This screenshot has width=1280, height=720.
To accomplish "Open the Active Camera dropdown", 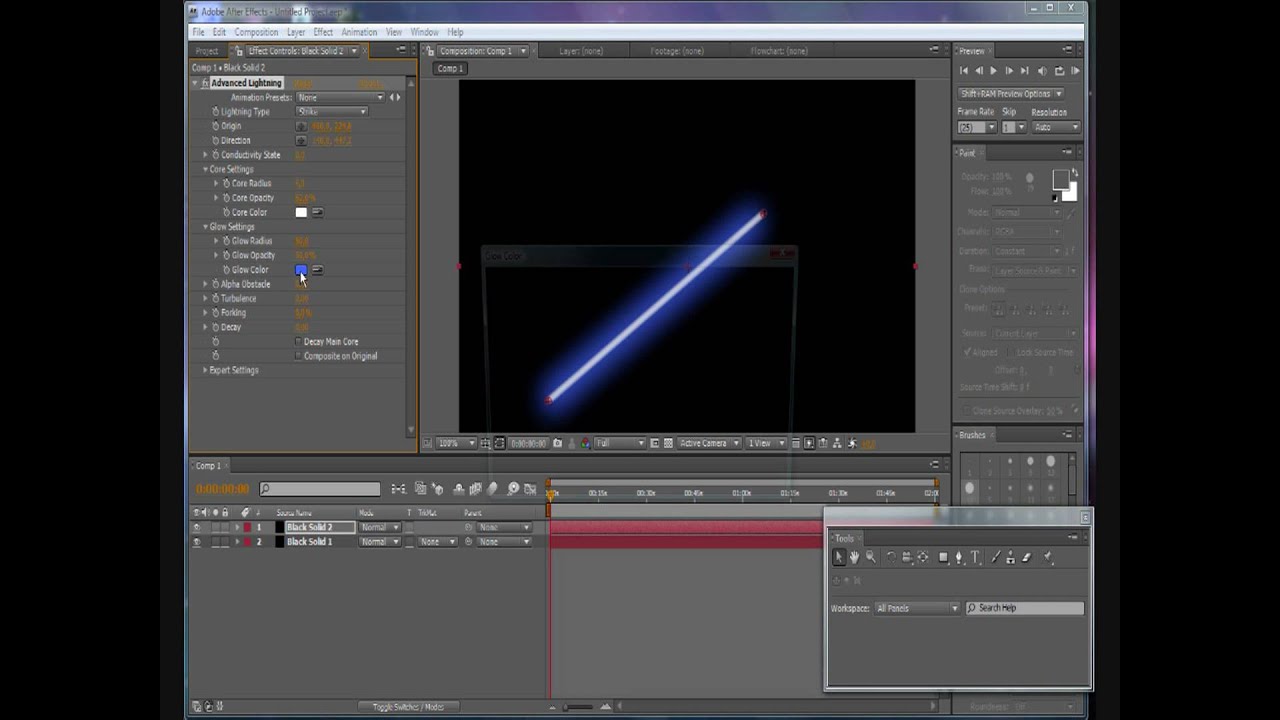I will click(709, 443).
